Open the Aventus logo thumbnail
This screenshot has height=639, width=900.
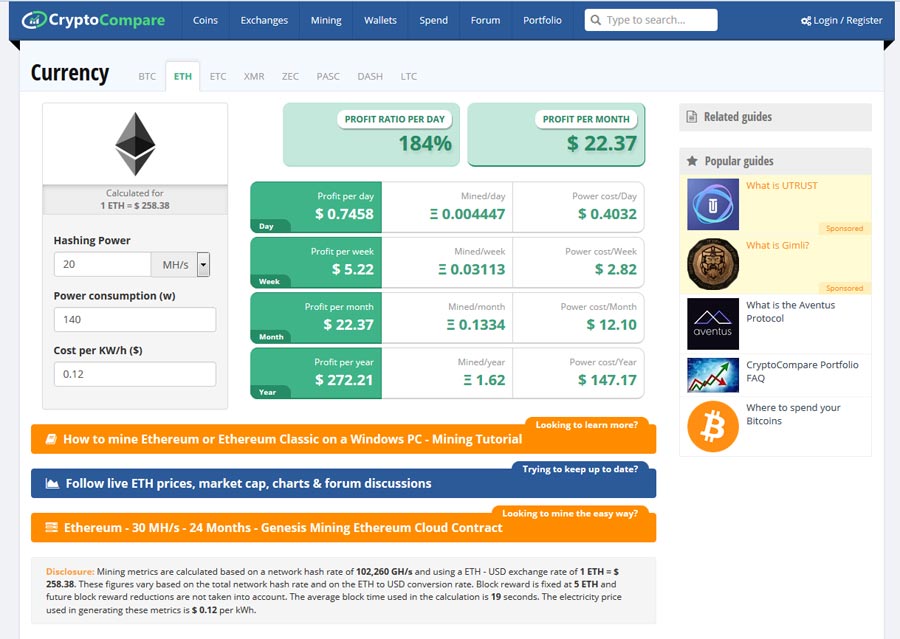click(x=713, y=324)
